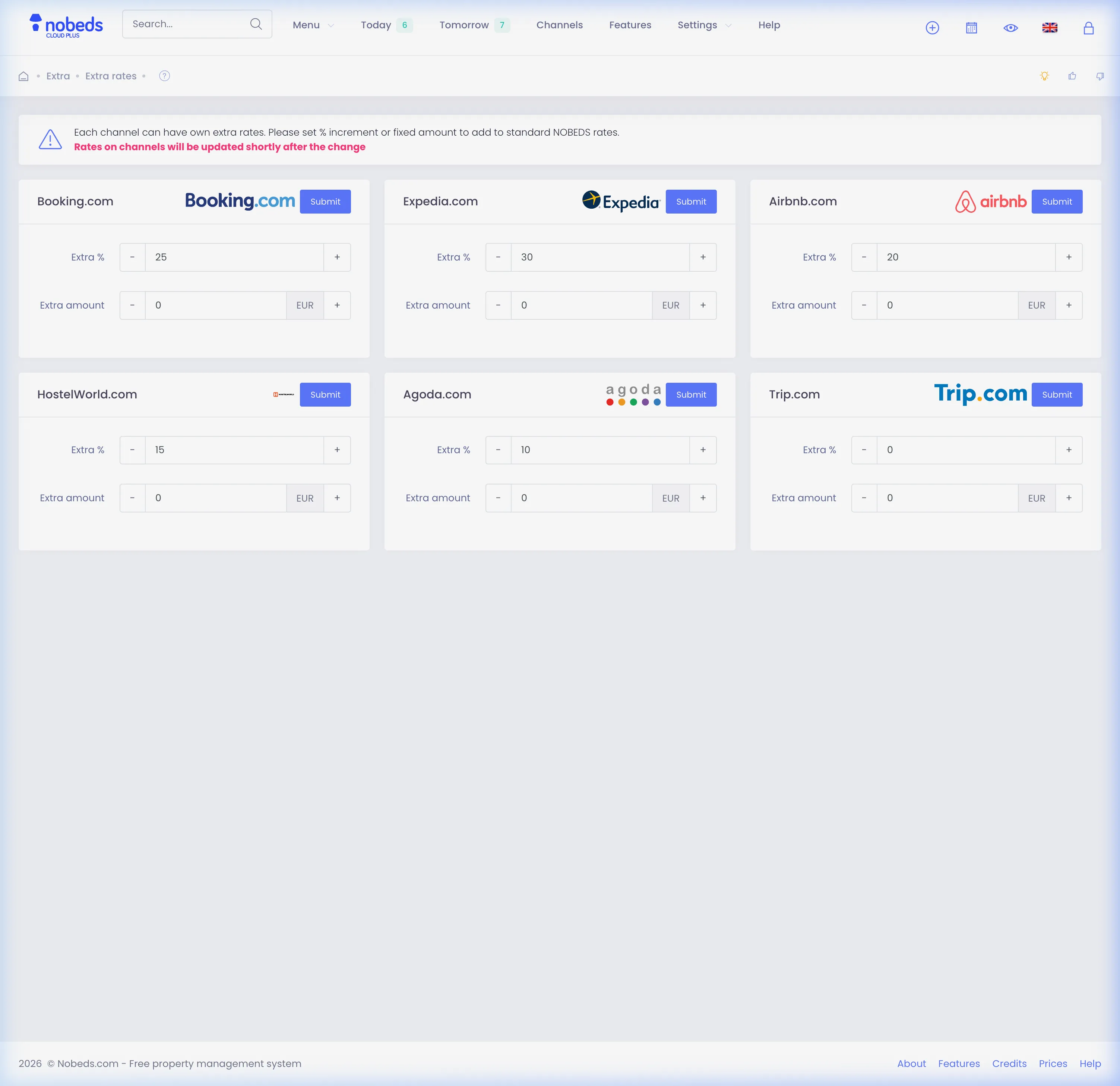Increase Trip.com Extra % with plus
This screenshot has height=1086, width=1120.
[1069, 450]
